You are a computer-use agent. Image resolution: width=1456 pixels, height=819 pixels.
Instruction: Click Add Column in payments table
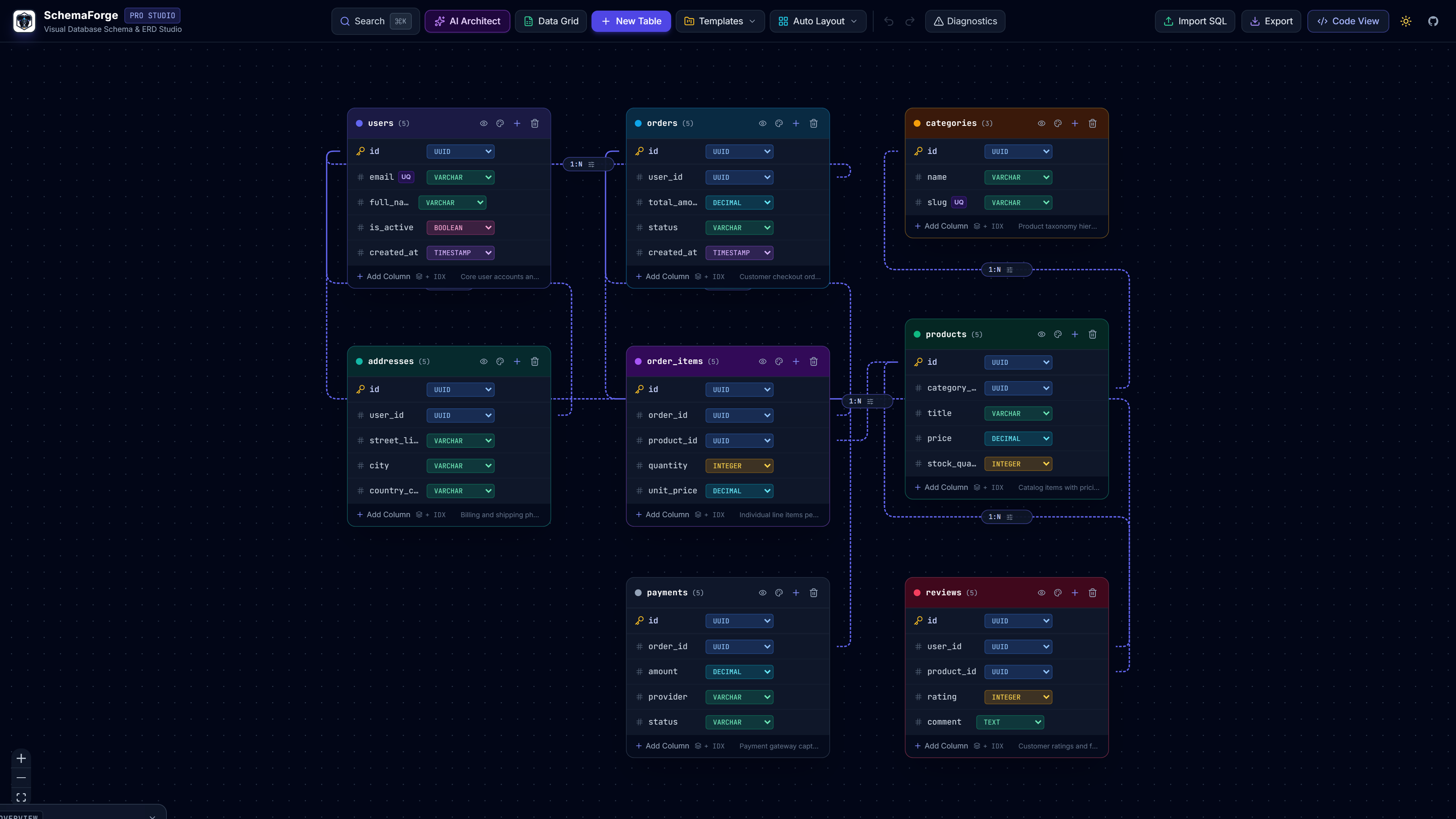(x=662, y=746)
